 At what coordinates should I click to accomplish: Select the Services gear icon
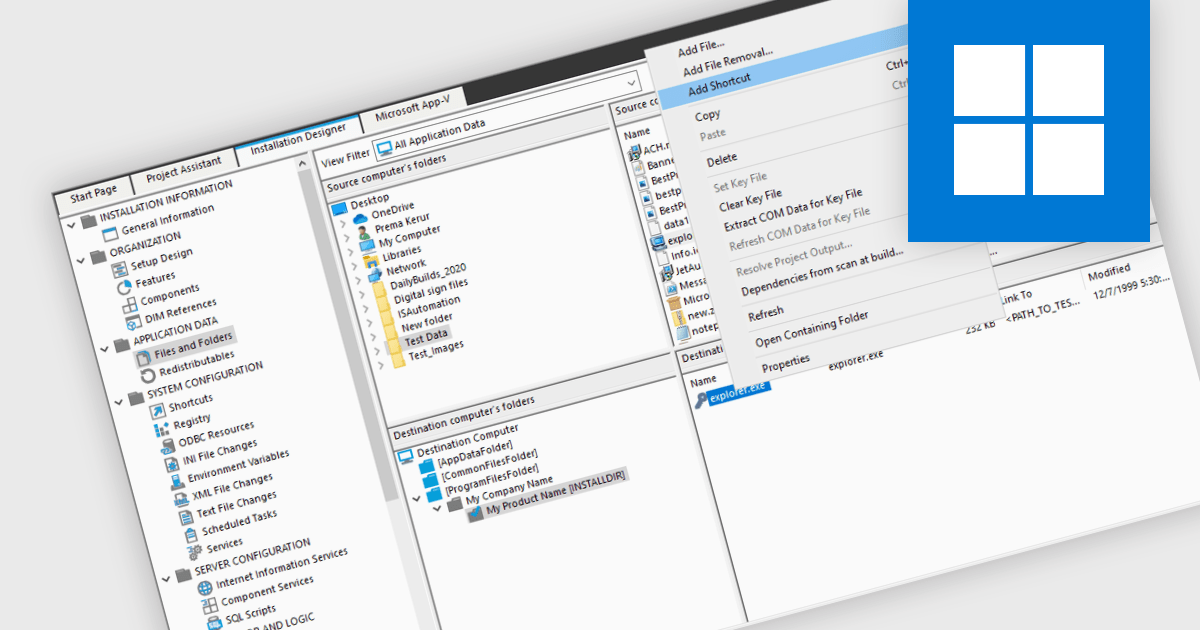194,552
